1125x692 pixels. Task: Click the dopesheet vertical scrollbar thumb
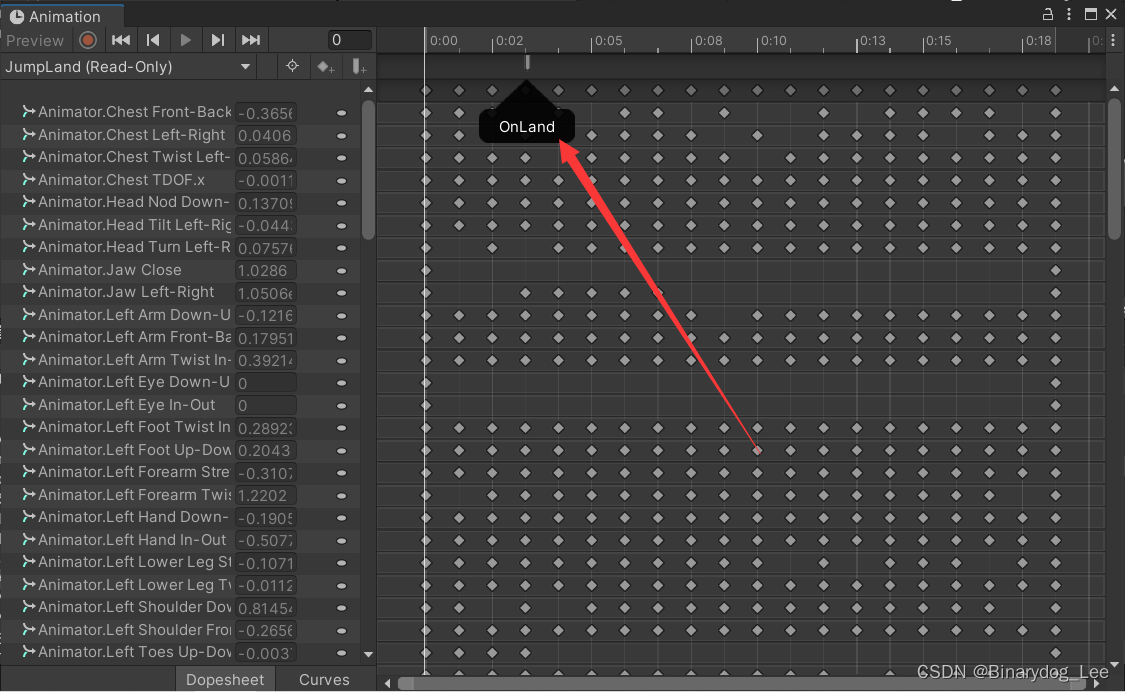[1114, 169]
